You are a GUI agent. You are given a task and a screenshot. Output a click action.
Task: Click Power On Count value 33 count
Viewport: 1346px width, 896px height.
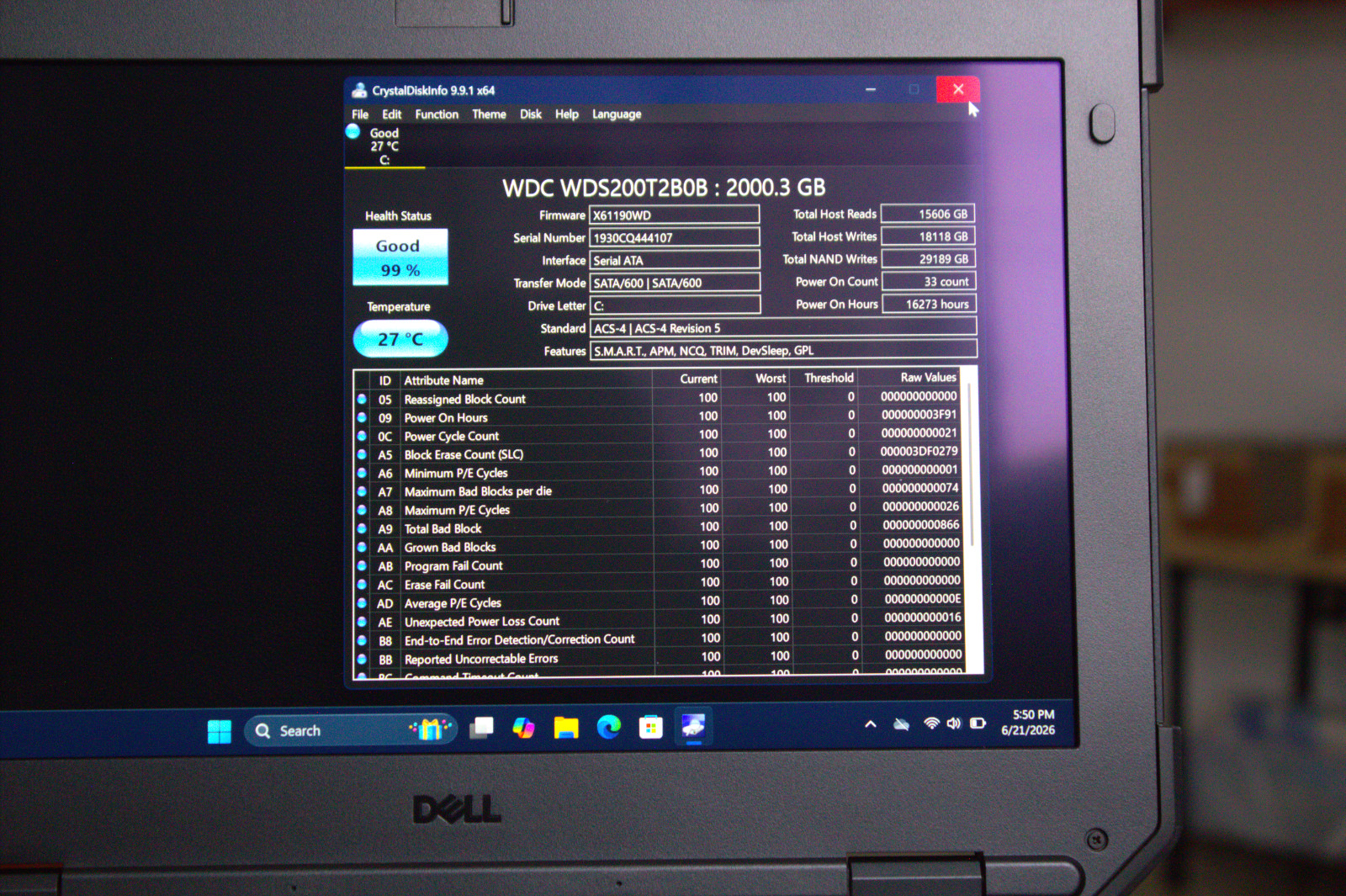pyautogui.click(x=929, y=282)
